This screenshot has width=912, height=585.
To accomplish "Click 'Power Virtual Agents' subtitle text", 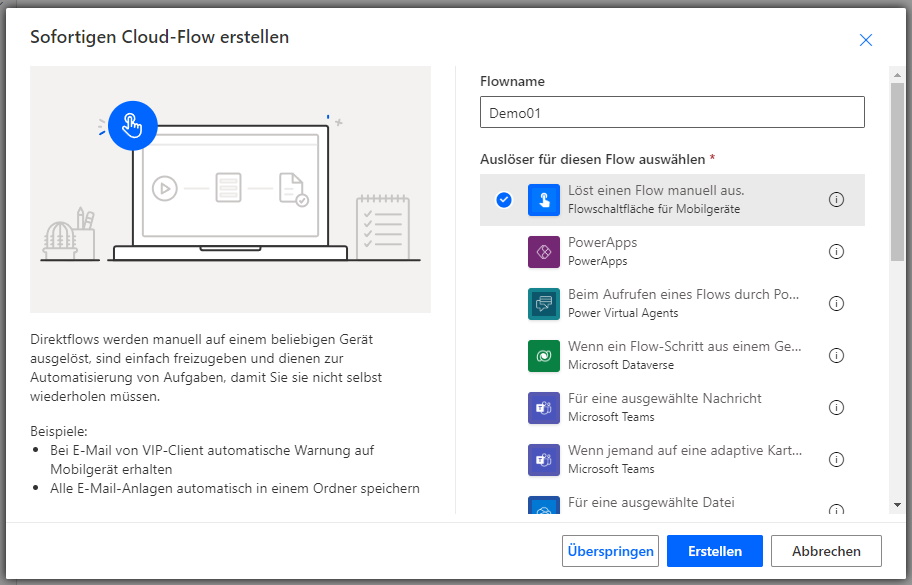I will point(623,313).
